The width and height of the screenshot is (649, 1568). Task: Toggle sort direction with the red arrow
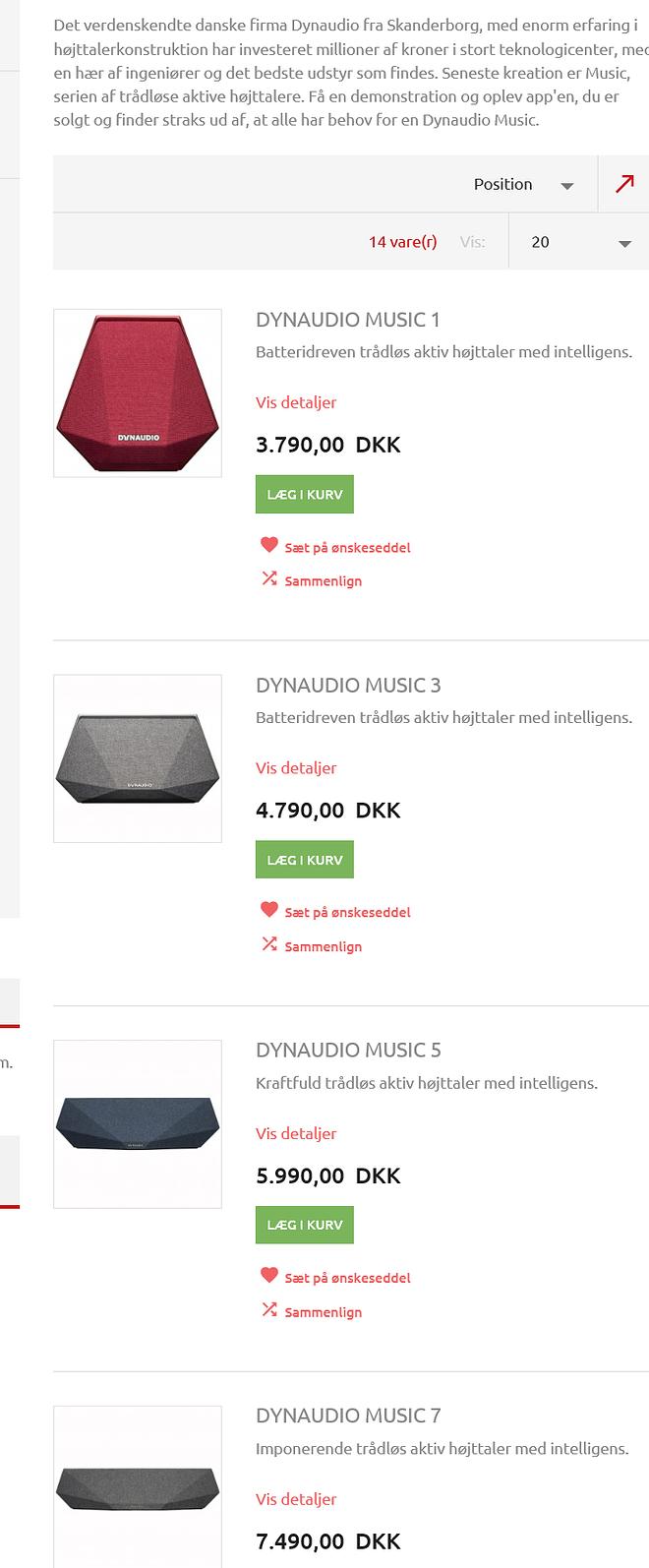pos(624,184)
